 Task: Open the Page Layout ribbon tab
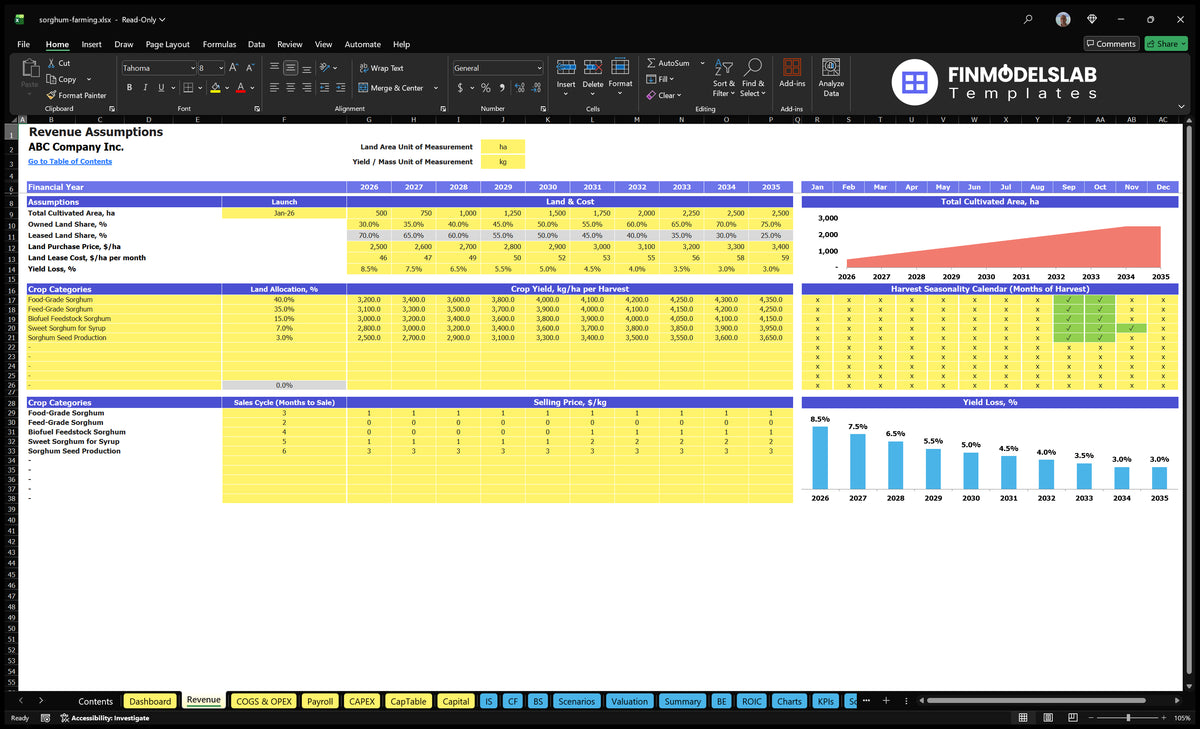click(x=167, y=44)
